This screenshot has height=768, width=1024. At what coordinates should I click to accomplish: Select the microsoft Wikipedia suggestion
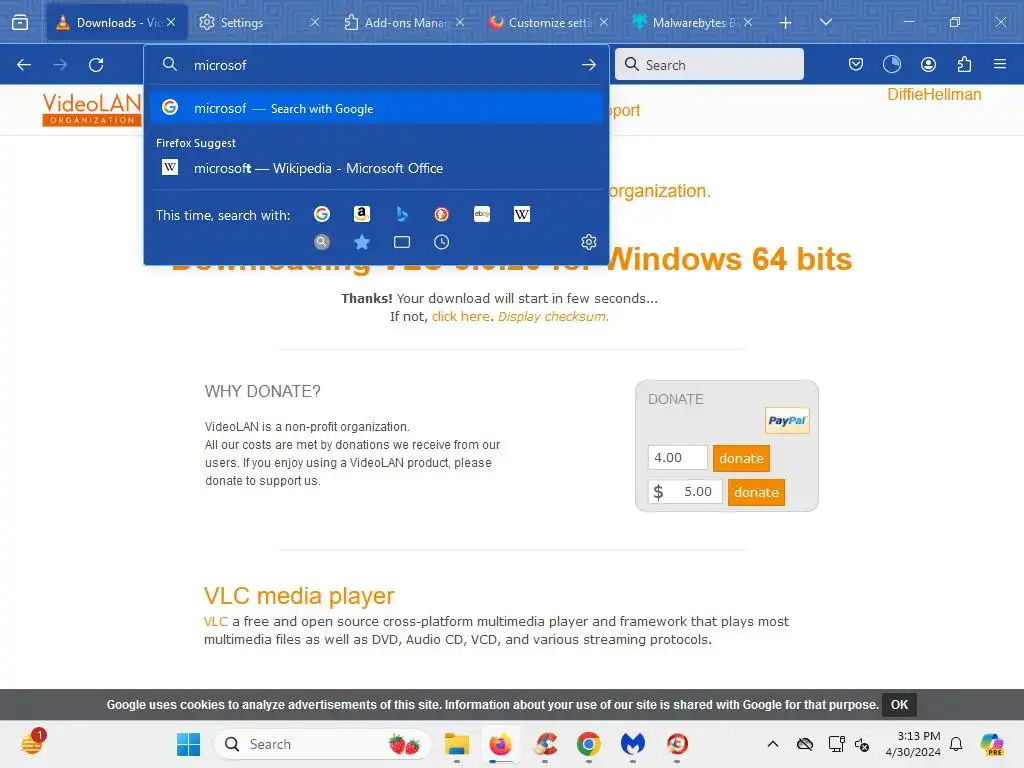376,168
